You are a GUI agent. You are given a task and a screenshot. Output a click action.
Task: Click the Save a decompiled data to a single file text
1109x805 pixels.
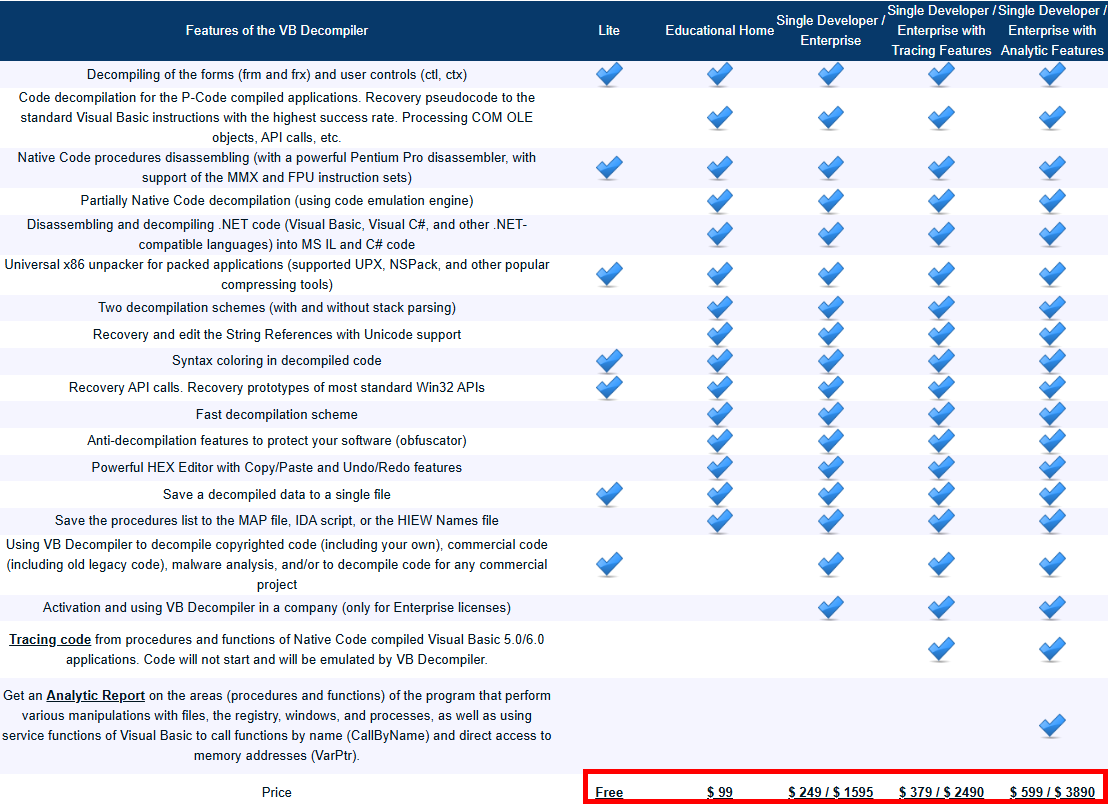point(277,494)
